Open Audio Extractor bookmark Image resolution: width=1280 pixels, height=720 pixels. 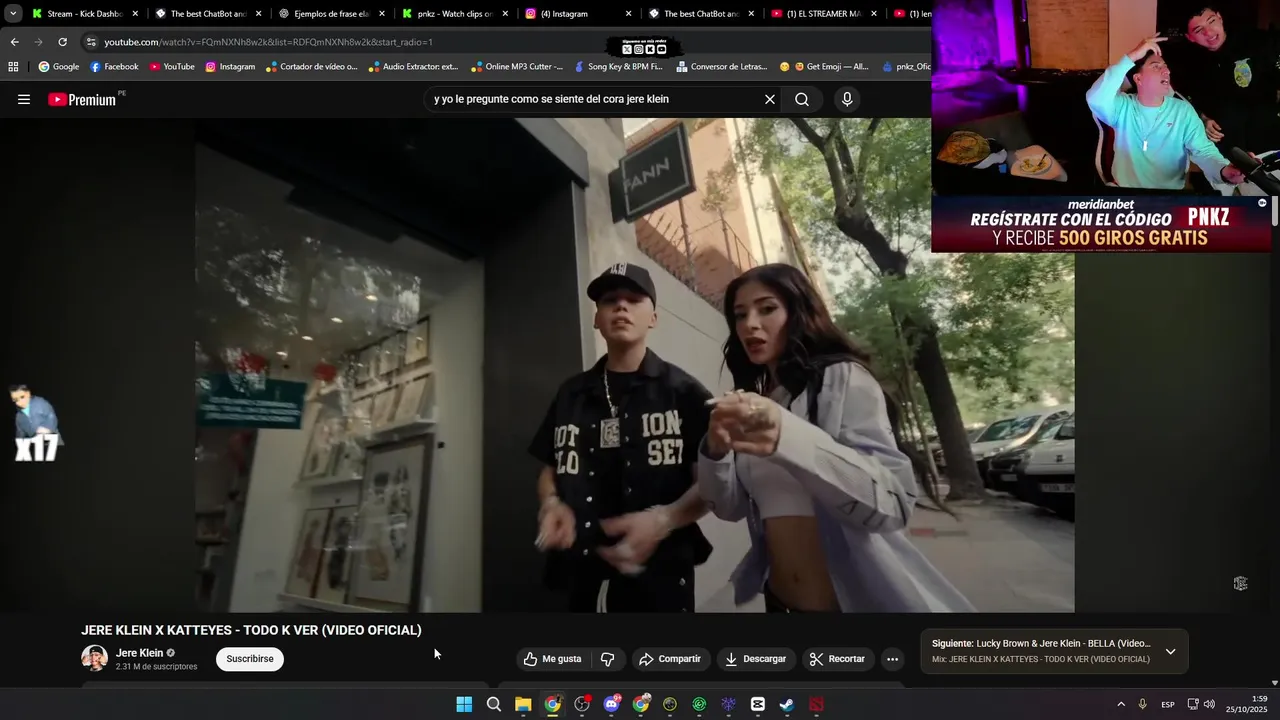[x=413, y=67]
